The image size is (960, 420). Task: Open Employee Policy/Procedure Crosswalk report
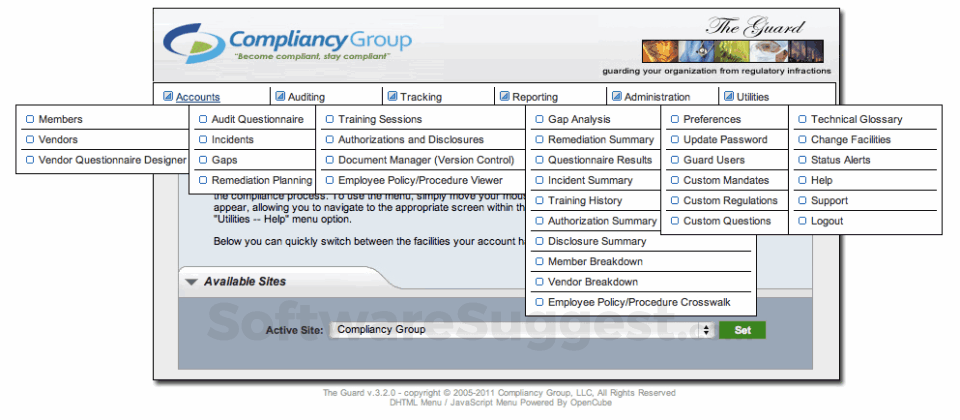640,302
